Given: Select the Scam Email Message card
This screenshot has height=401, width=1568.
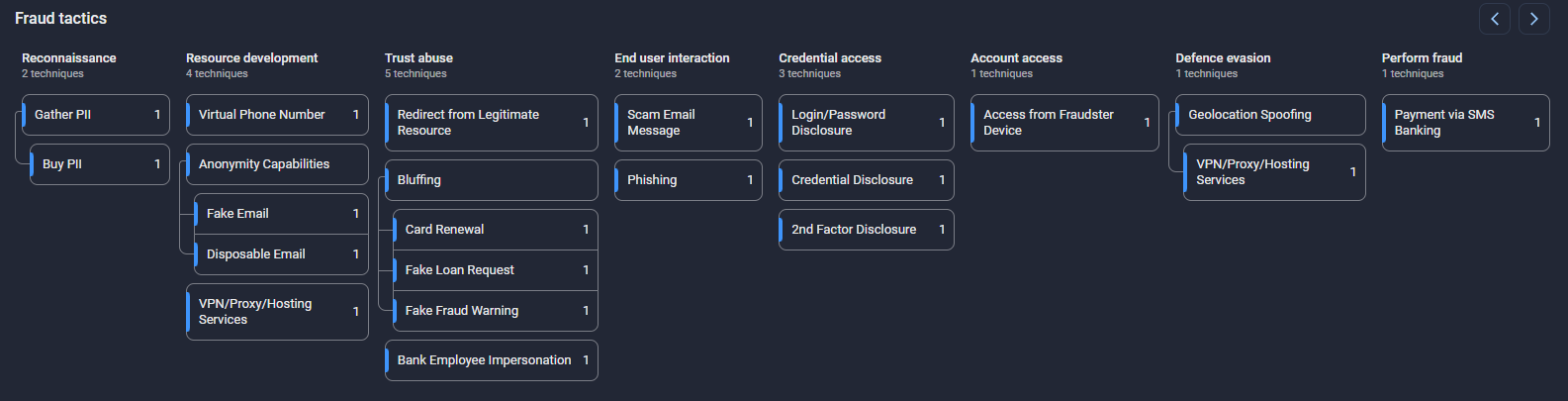Looking at the screenshot, I should point(688,123).
